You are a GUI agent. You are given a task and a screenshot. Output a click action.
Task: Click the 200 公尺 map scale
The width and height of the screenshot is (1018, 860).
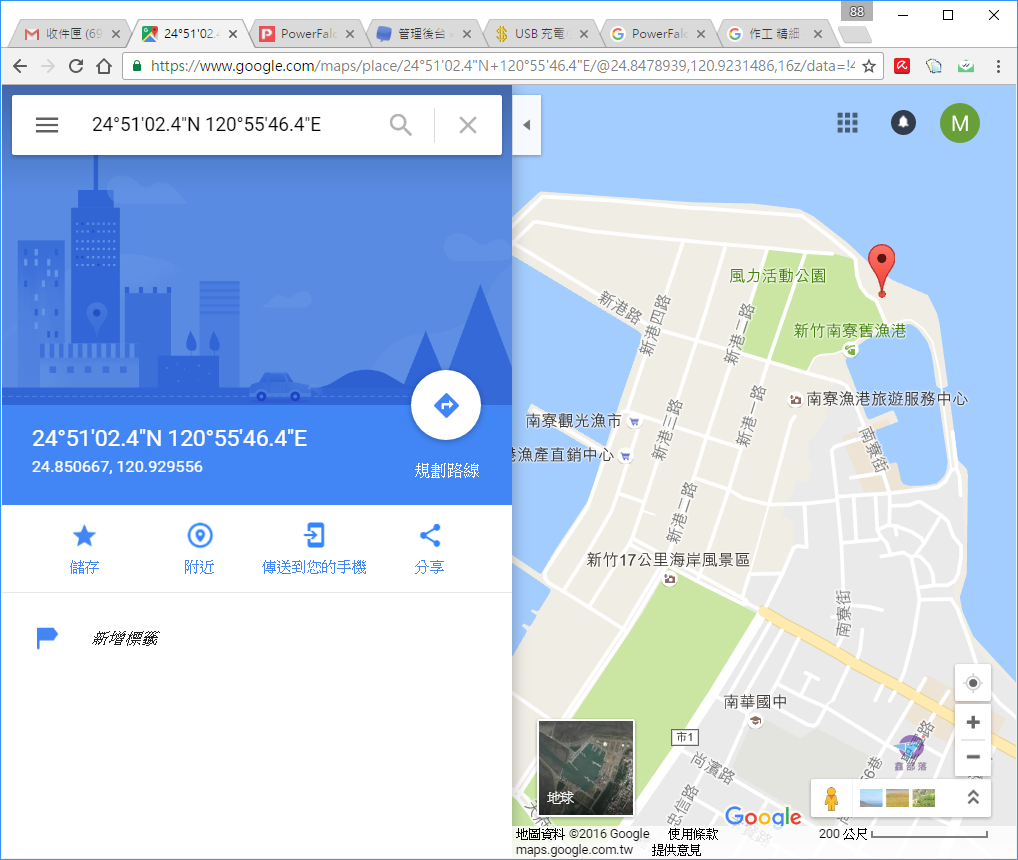[903, 834]
